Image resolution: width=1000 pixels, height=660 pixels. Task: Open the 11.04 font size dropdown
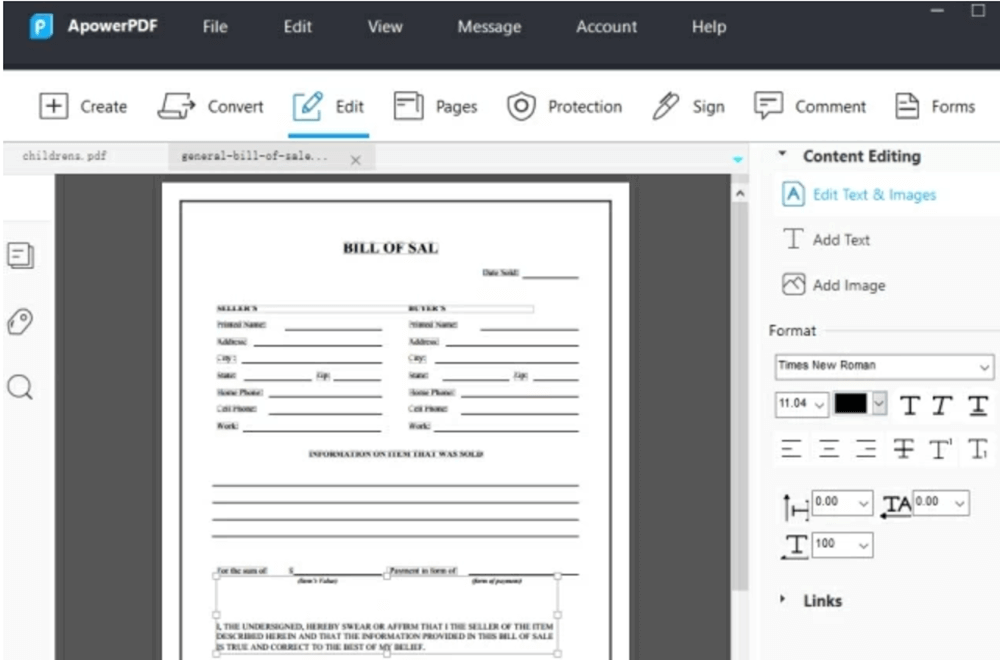[801, 404]
